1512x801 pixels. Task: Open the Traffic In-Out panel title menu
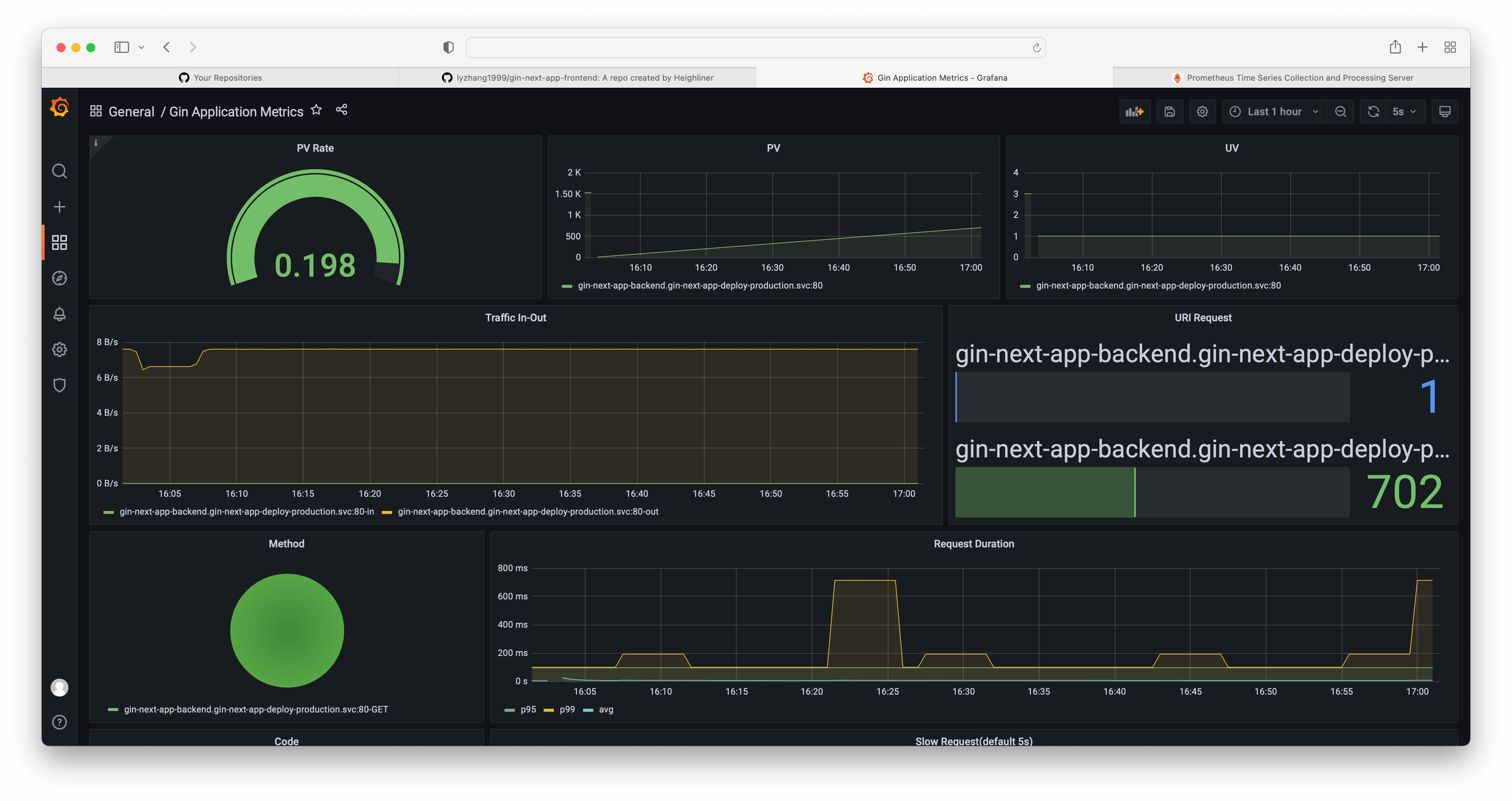click(515, 318)
